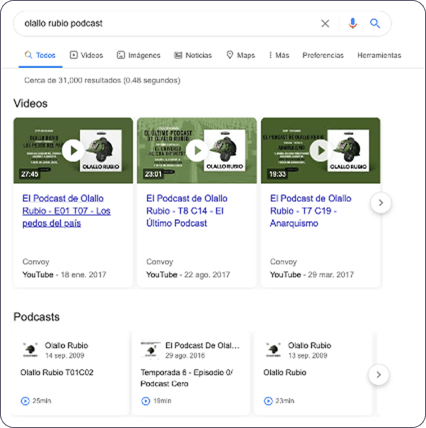Open Preferencias settings
Viewport: 426px width, 428px height.
[x=323, y=55]
